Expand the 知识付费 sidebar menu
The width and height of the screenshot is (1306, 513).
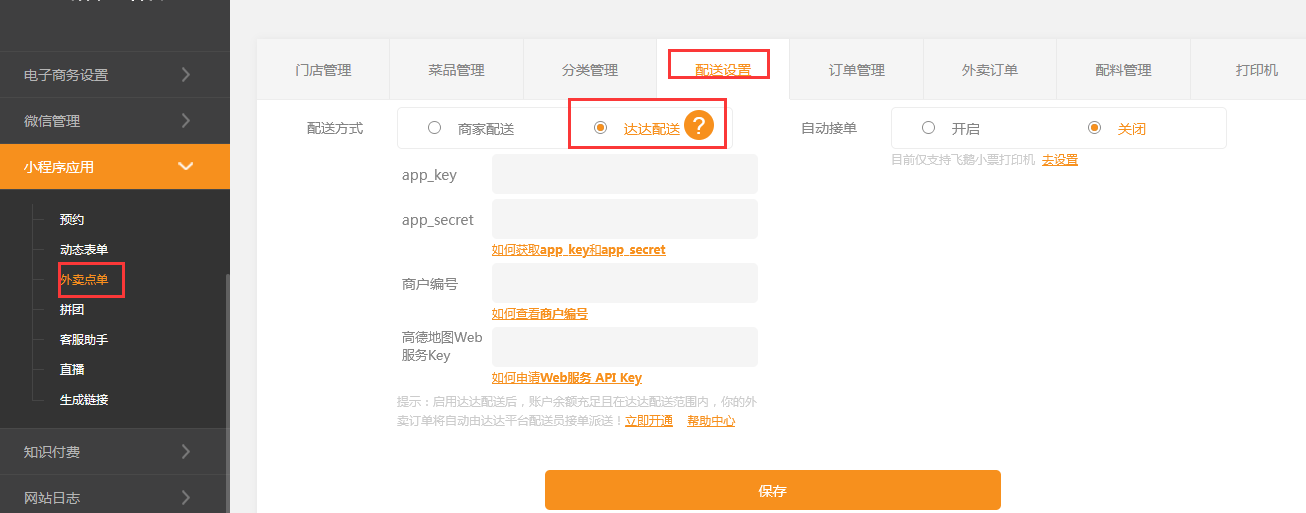pyautogui.click(x=114, y=452)
